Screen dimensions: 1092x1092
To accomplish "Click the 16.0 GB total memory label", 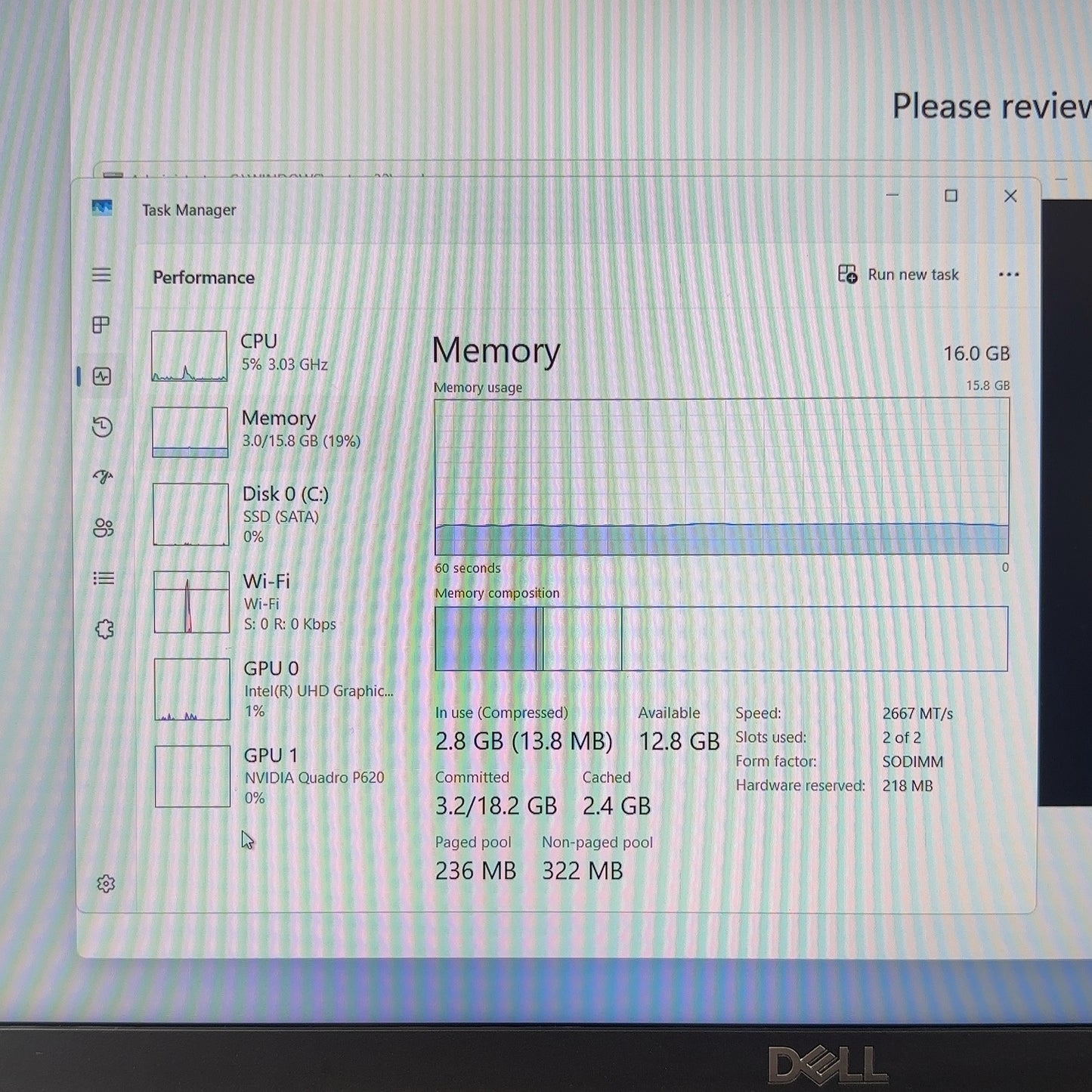I will point(976,354).
